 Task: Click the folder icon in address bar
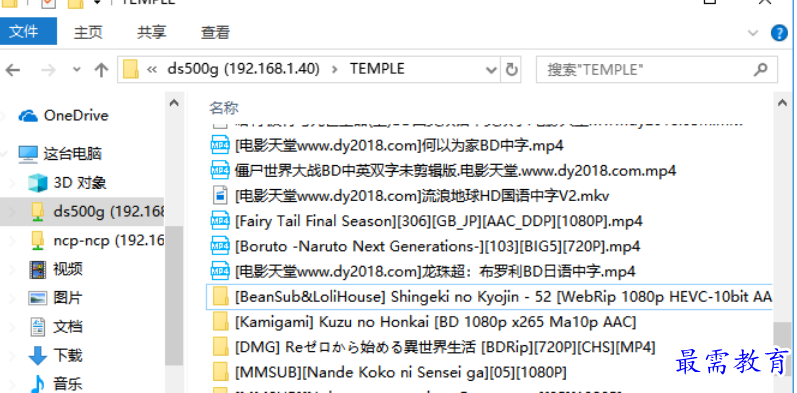[131, 69]
